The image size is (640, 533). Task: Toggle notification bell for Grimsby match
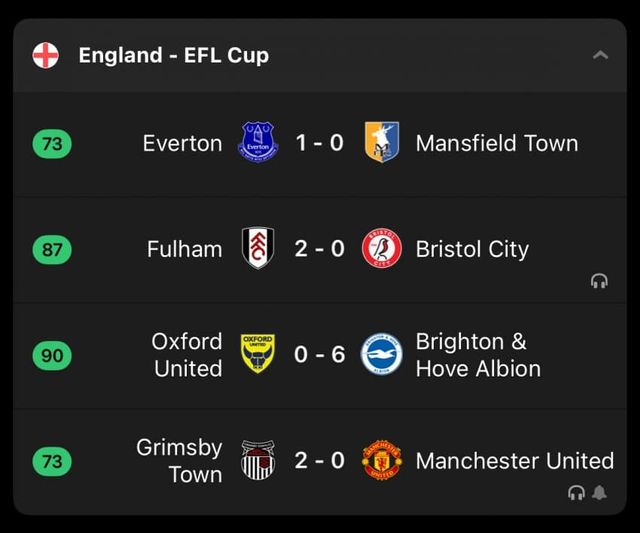coord(600,492)
